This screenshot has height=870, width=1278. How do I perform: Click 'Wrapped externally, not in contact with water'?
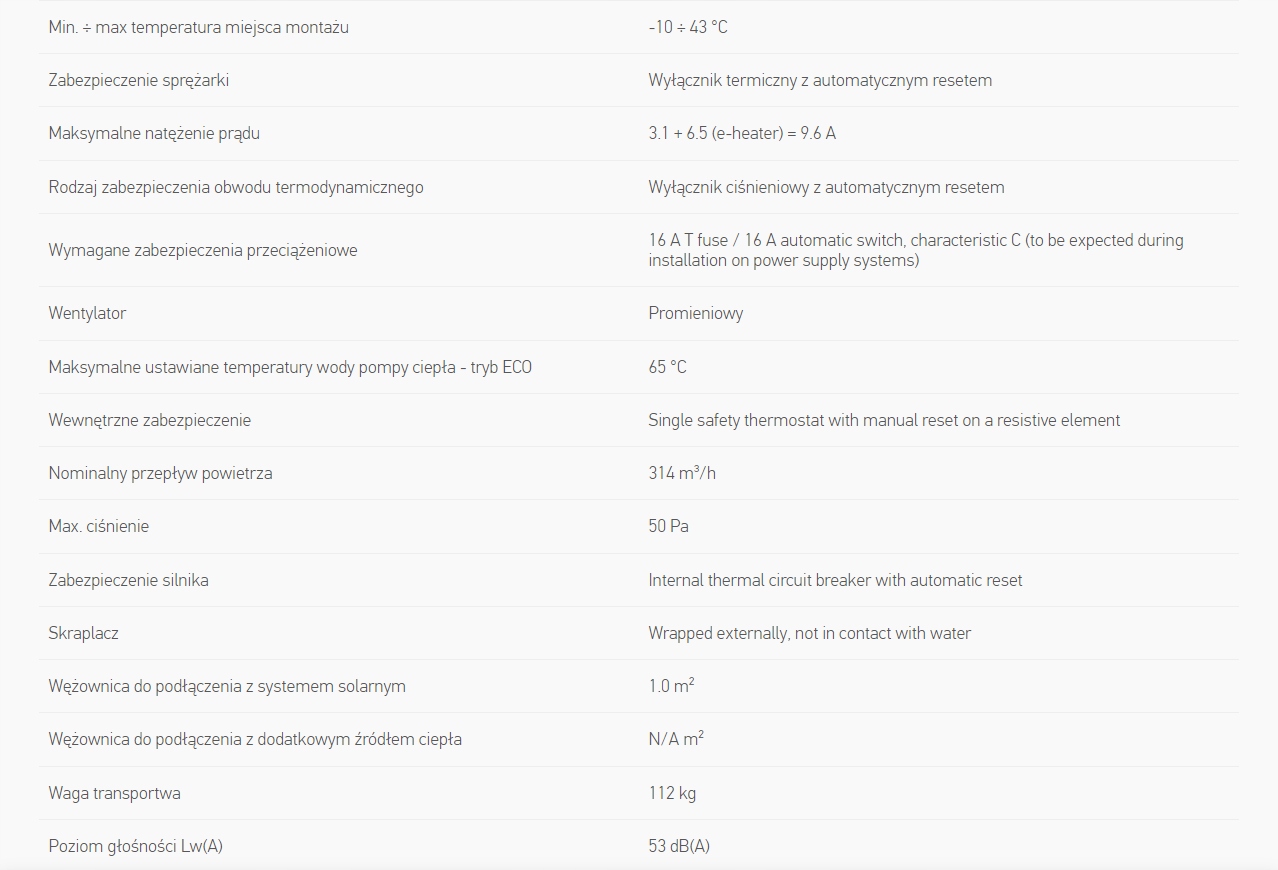click(809, 633)
